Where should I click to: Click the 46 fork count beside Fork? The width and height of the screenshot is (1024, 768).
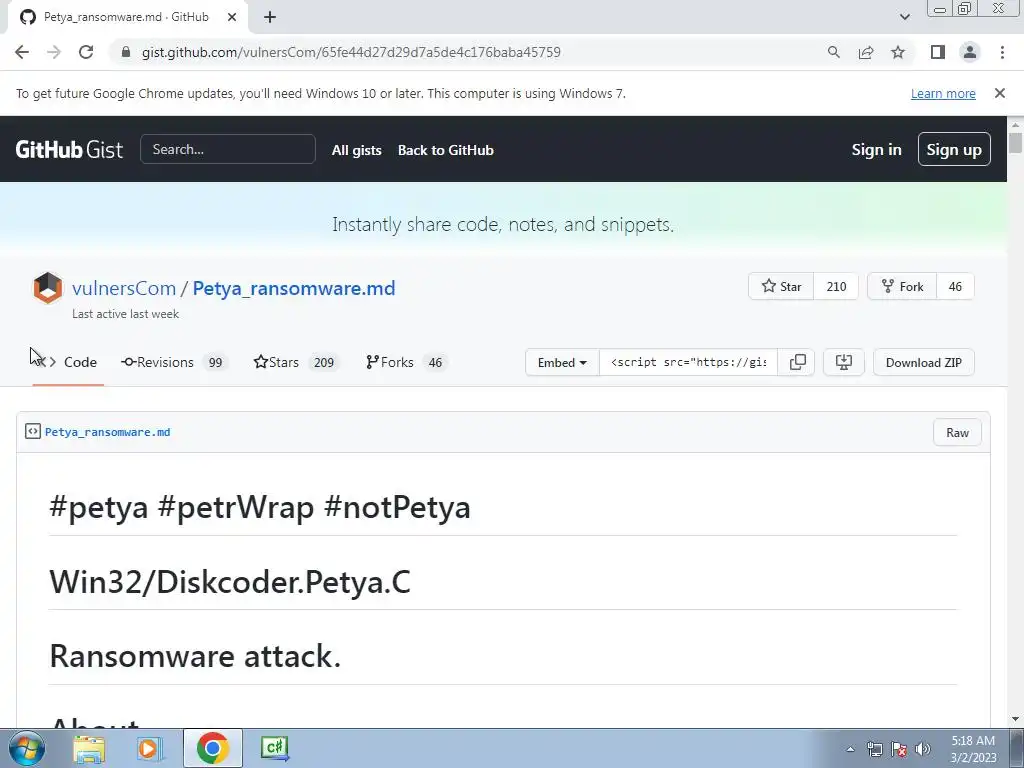(955, 286)
